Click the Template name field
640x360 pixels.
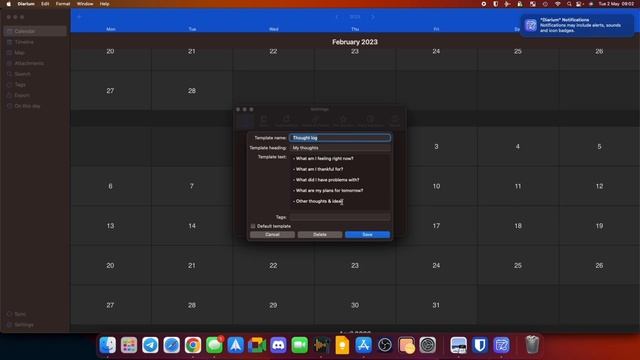coord(340,138)
